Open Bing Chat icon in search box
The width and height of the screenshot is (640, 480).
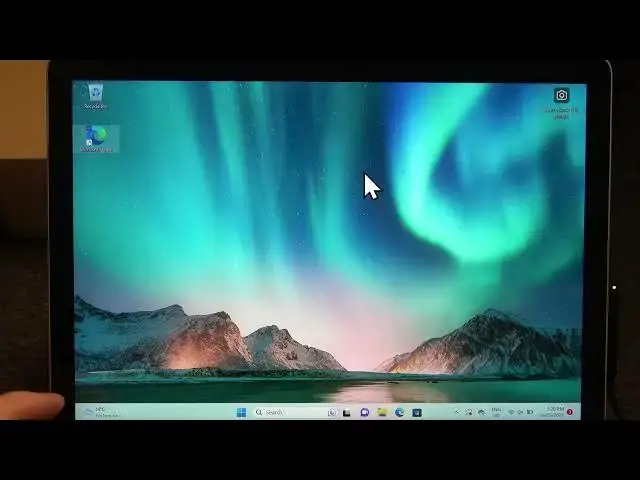(x=332, y=413)
